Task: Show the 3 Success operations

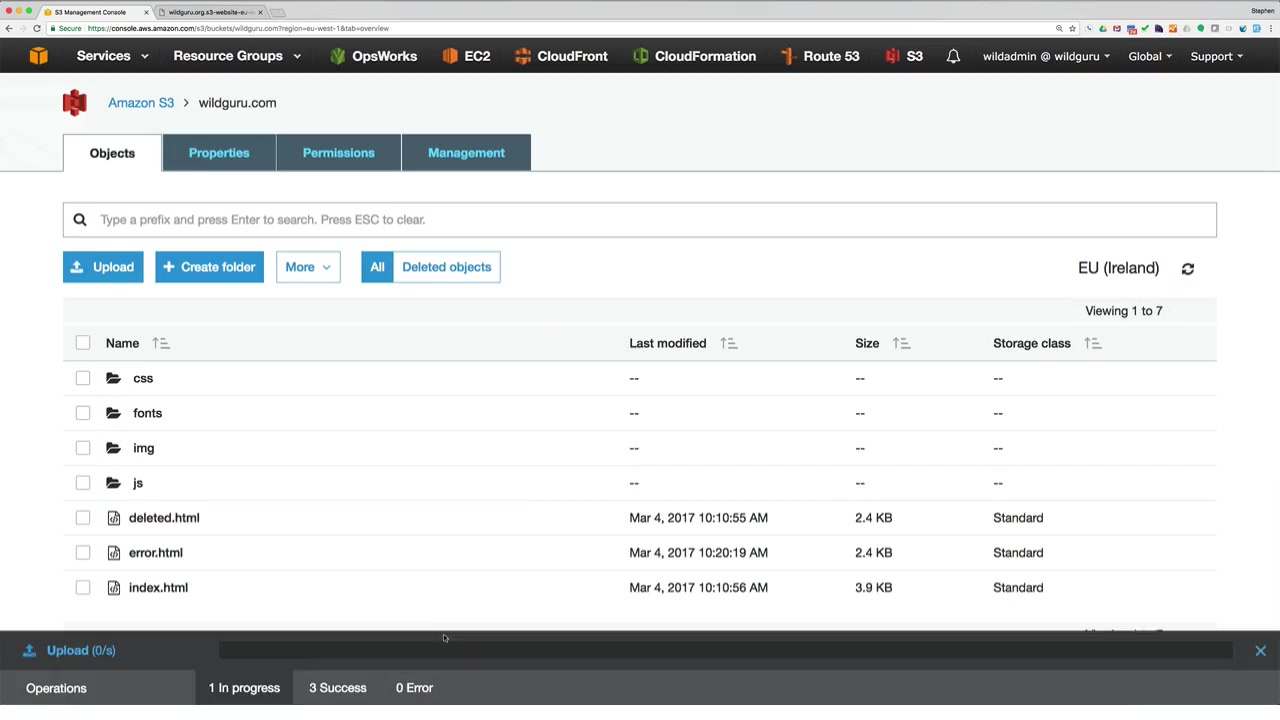Action: [x=338, y=688]
